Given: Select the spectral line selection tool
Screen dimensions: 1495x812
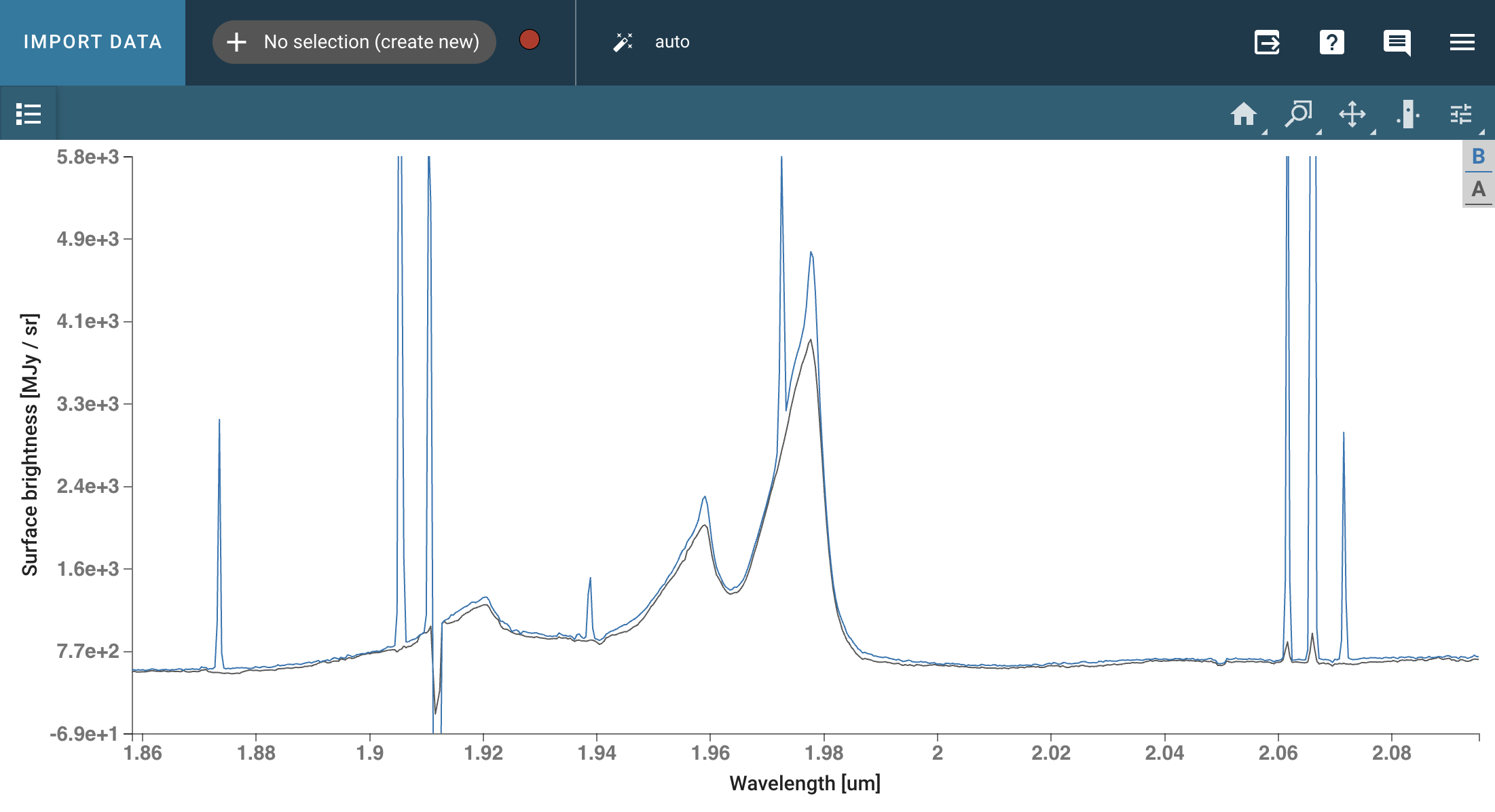Looking at the screenshot, I should click(x=1407, y=113).
